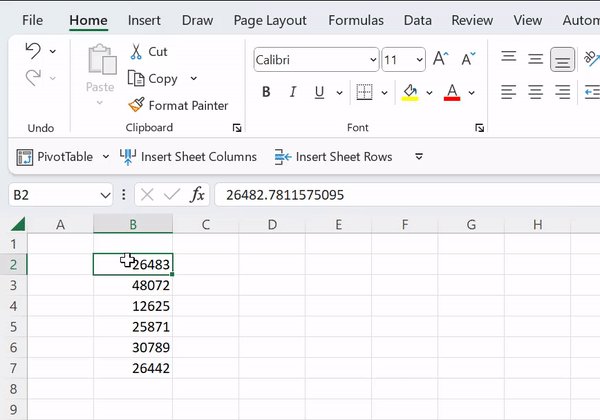Click the Redo arrow icon
The image size is (600, 420).
[x=33, y=78]
